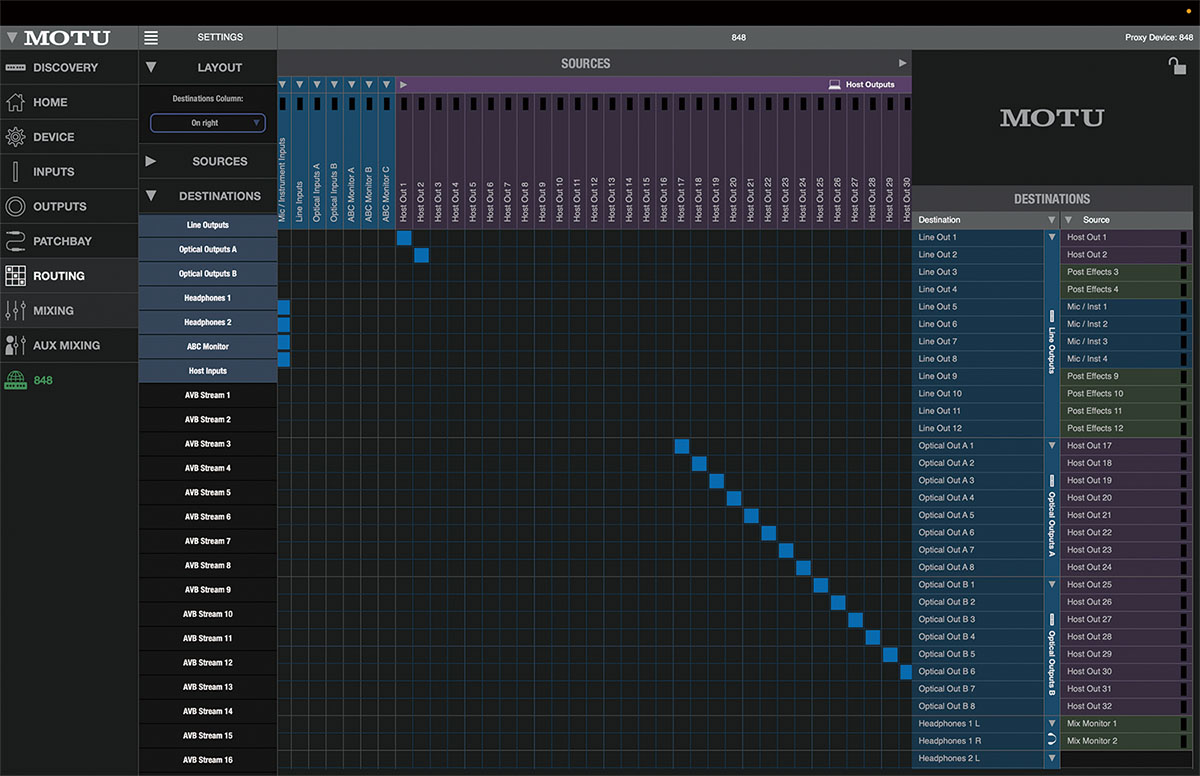Select the green 848 device icon

tap(15, 380)
